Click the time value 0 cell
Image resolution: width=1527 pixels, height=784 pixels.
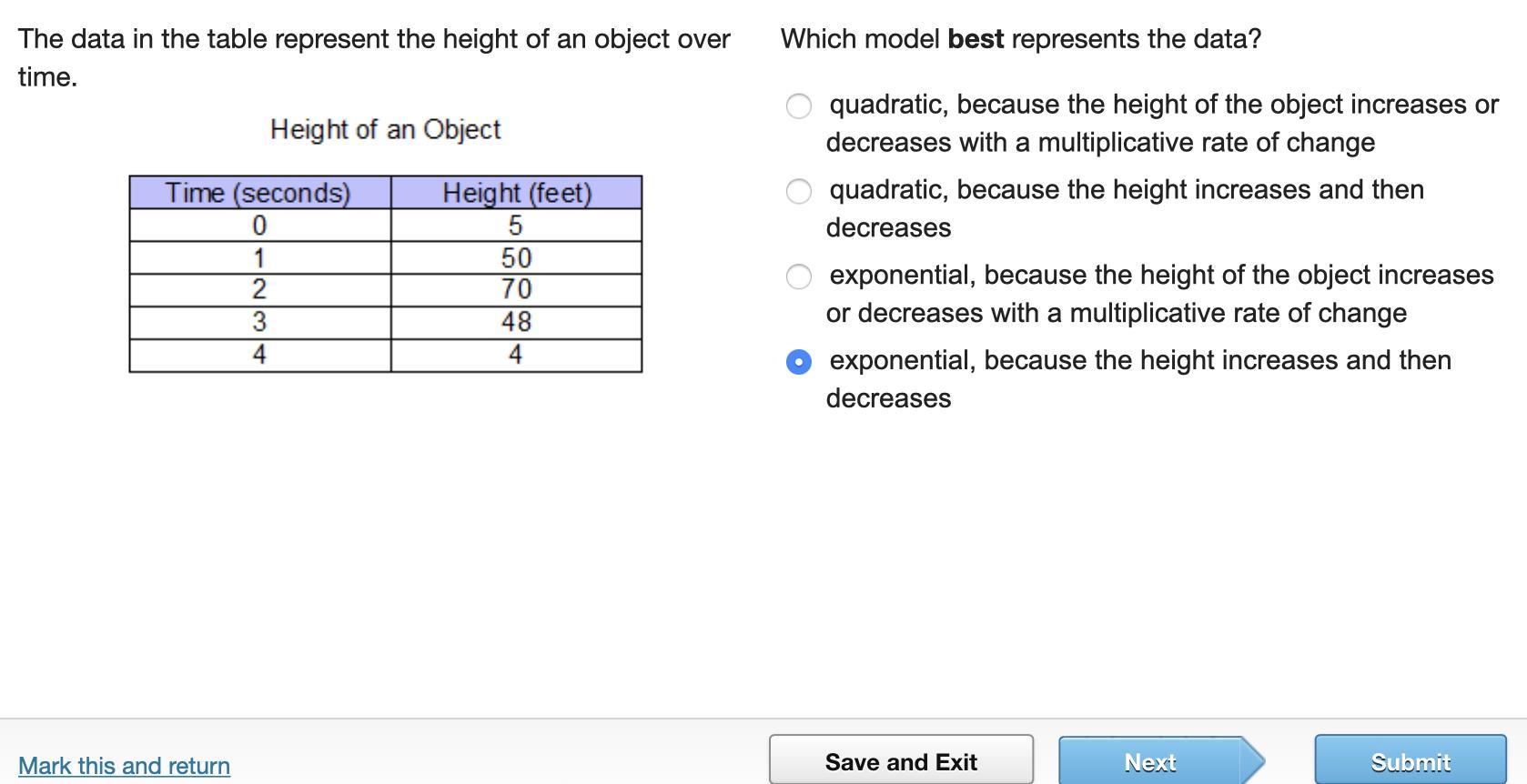259,226
